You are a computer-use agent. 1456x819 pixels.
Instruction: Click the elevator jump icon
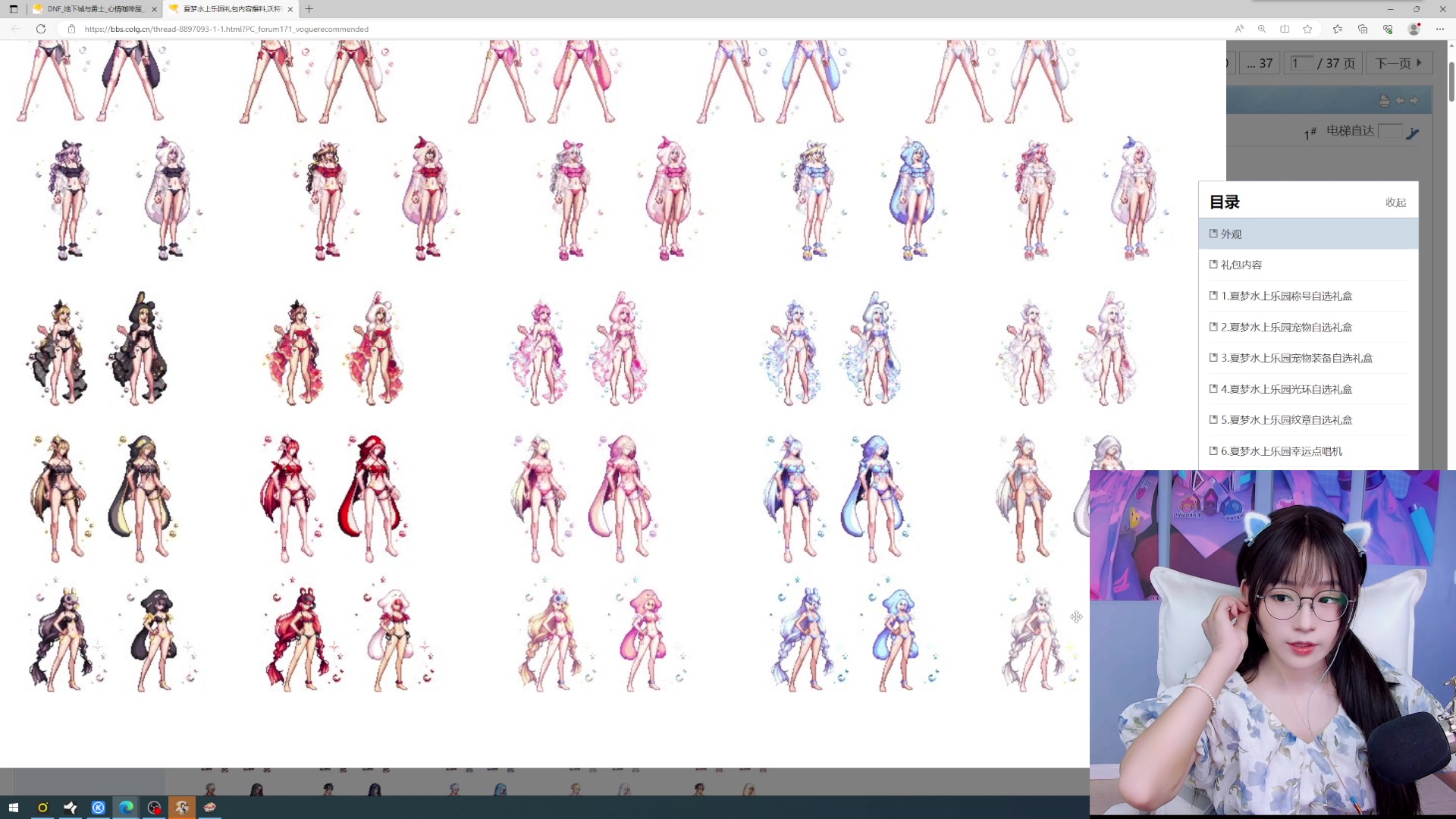[1412, 133]
